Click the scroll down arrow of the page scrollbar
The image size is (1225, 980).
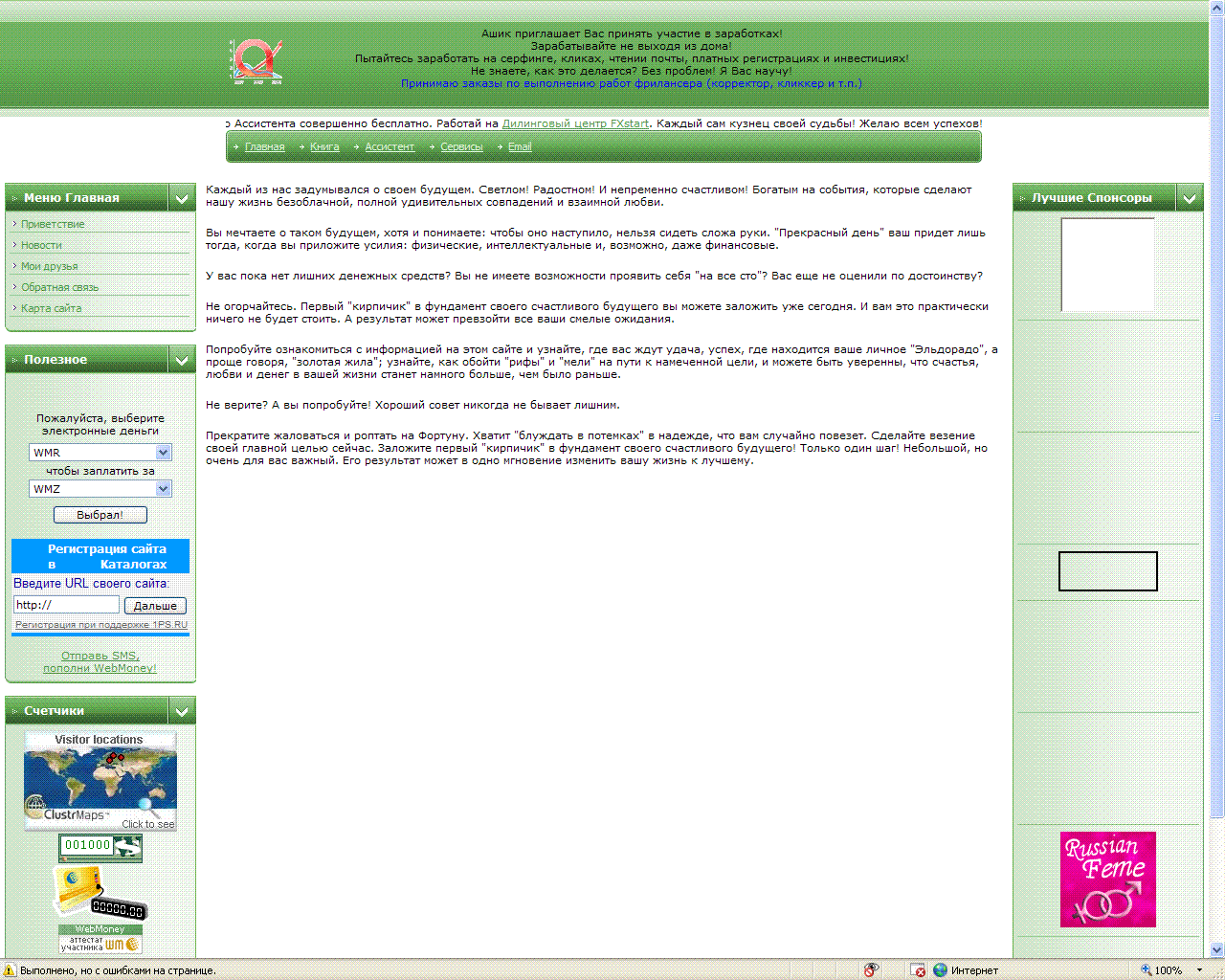tap(1217, 950)
